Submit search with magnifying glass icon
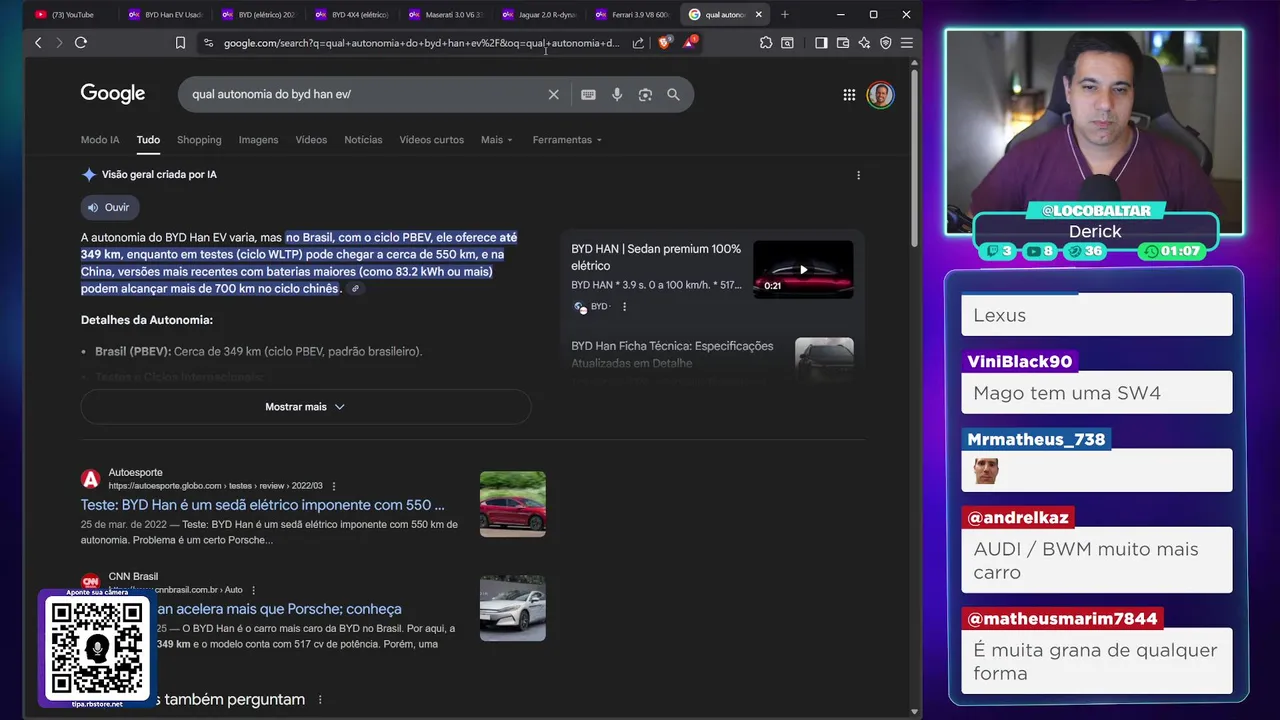Viewport: 1280px width, 720px height. pos(673,94)
